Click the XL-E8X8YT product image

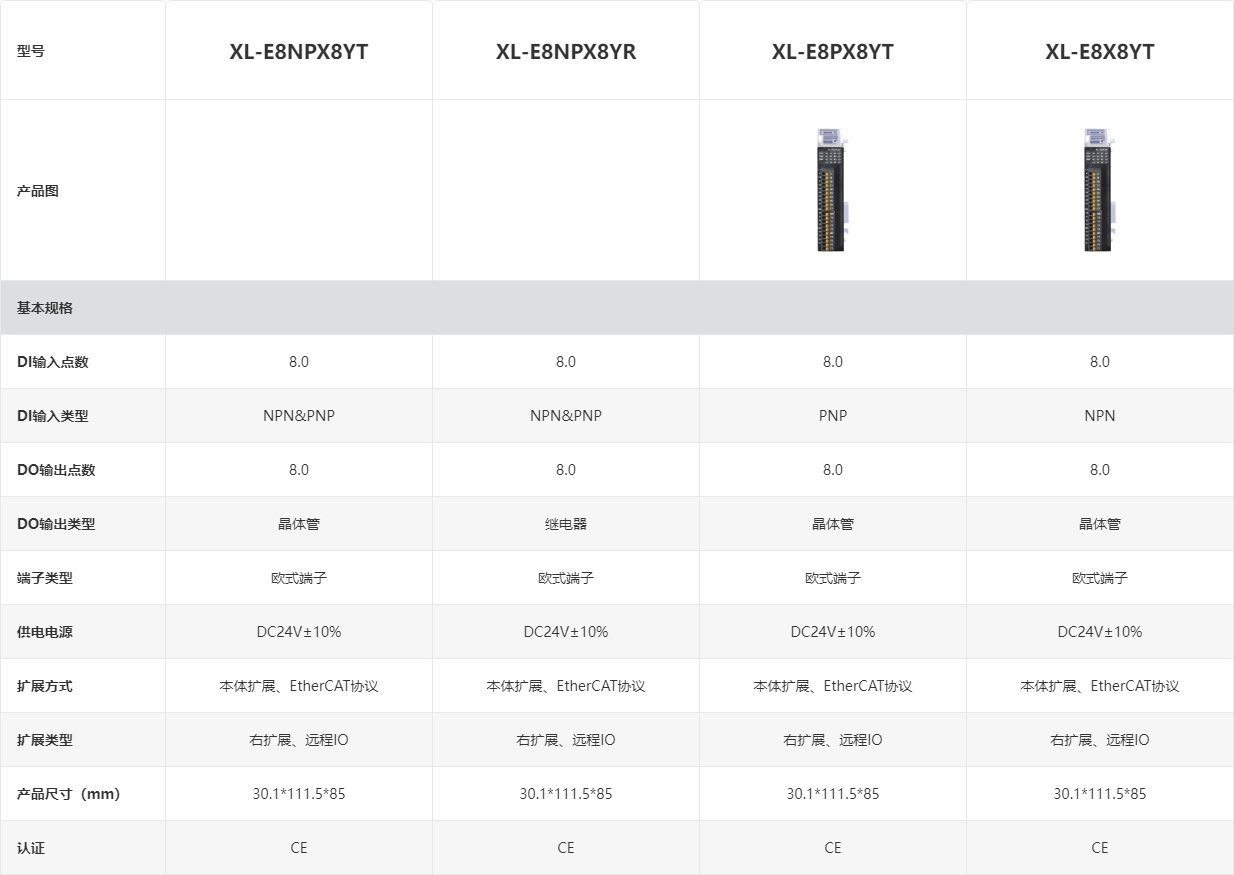(1099, 190)
